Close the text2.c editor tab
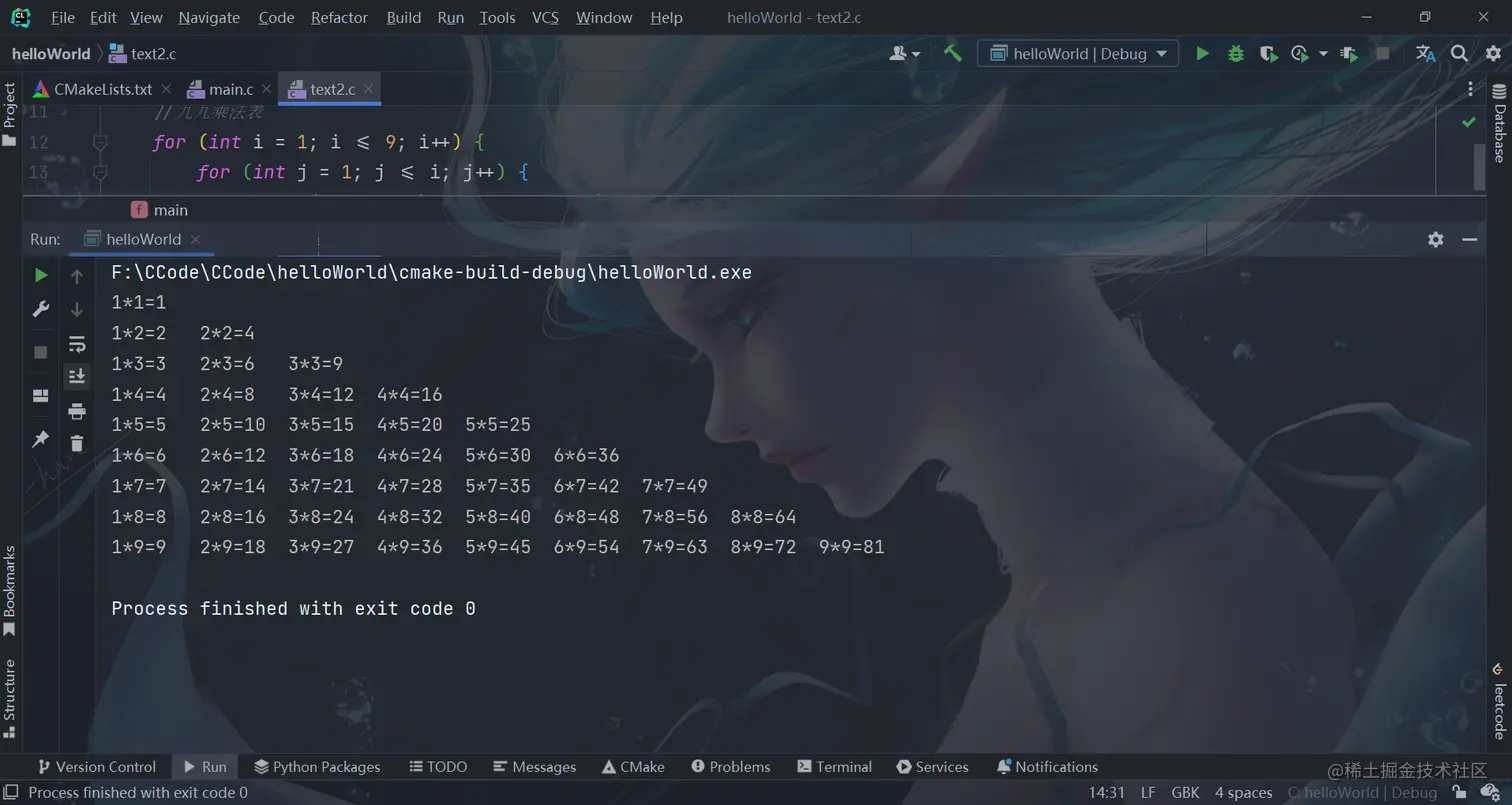This screenshot has height=805, width=1512. coord(368,89)
